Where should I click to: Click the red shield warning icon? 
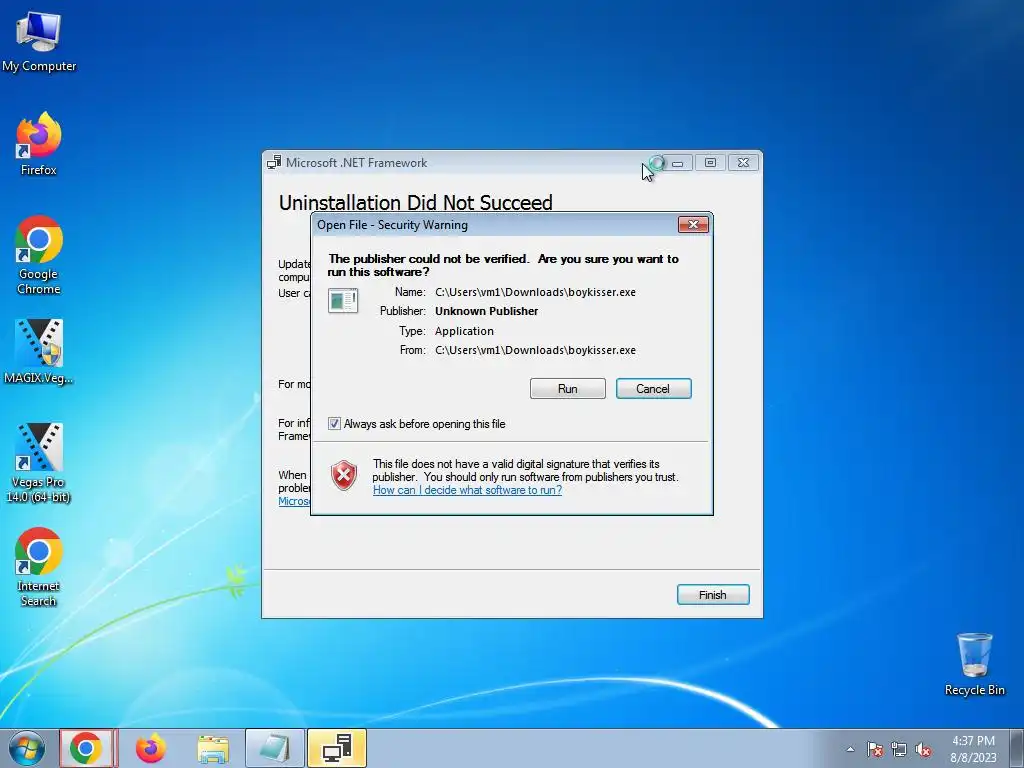pyautogui.click(x=344, y=475)
